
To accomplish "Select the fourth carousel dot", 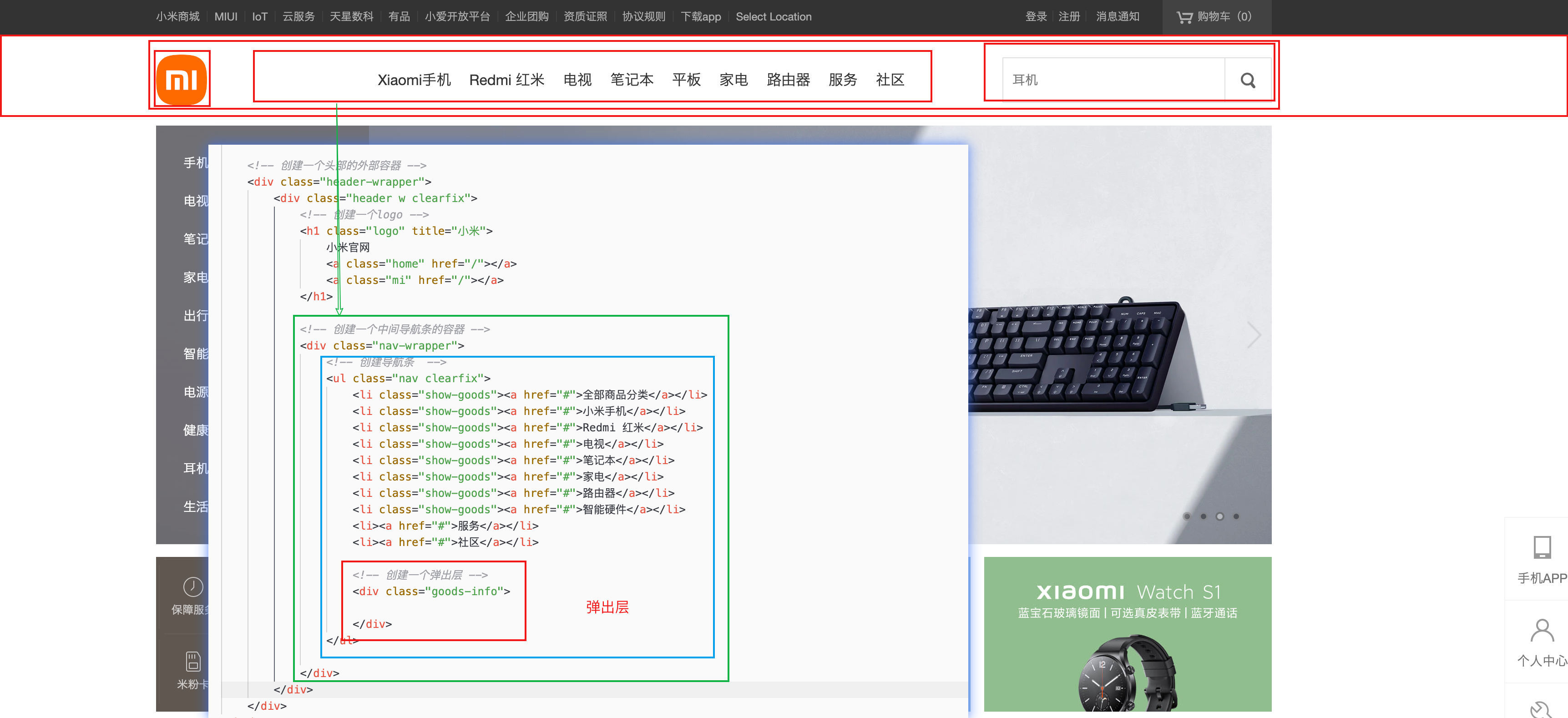I will 1236,516.
